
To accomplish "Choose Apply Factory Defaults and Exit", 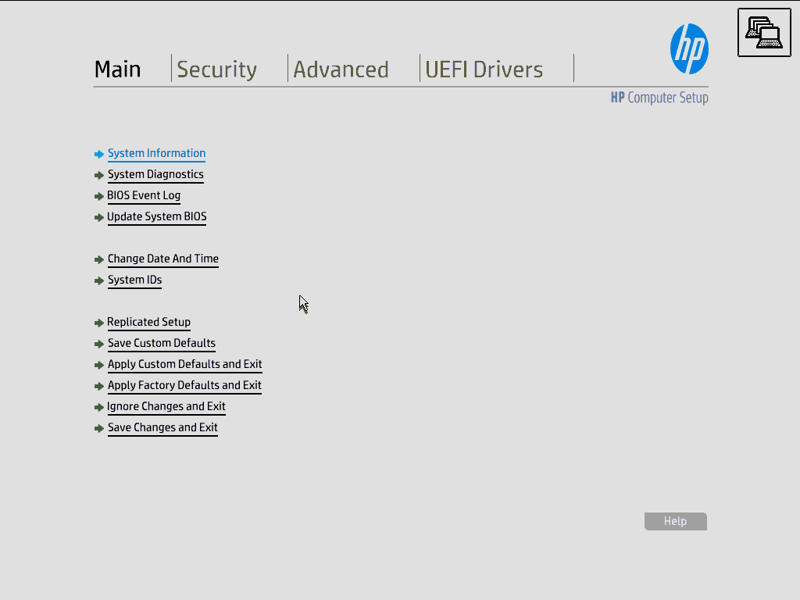I will [x=184, y=385].
